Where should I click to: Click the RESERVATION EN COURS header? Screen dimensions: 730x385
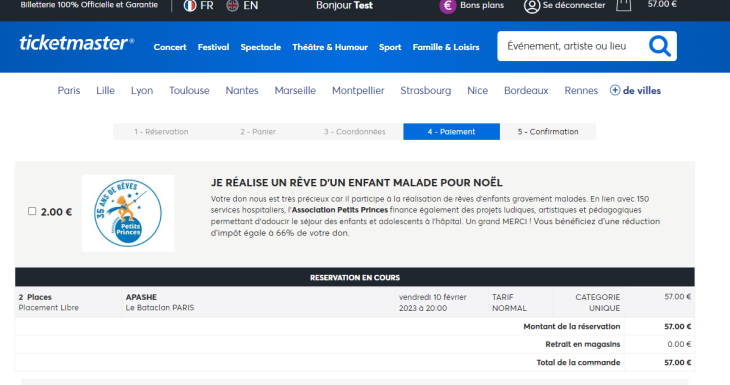tap(355, 277)
